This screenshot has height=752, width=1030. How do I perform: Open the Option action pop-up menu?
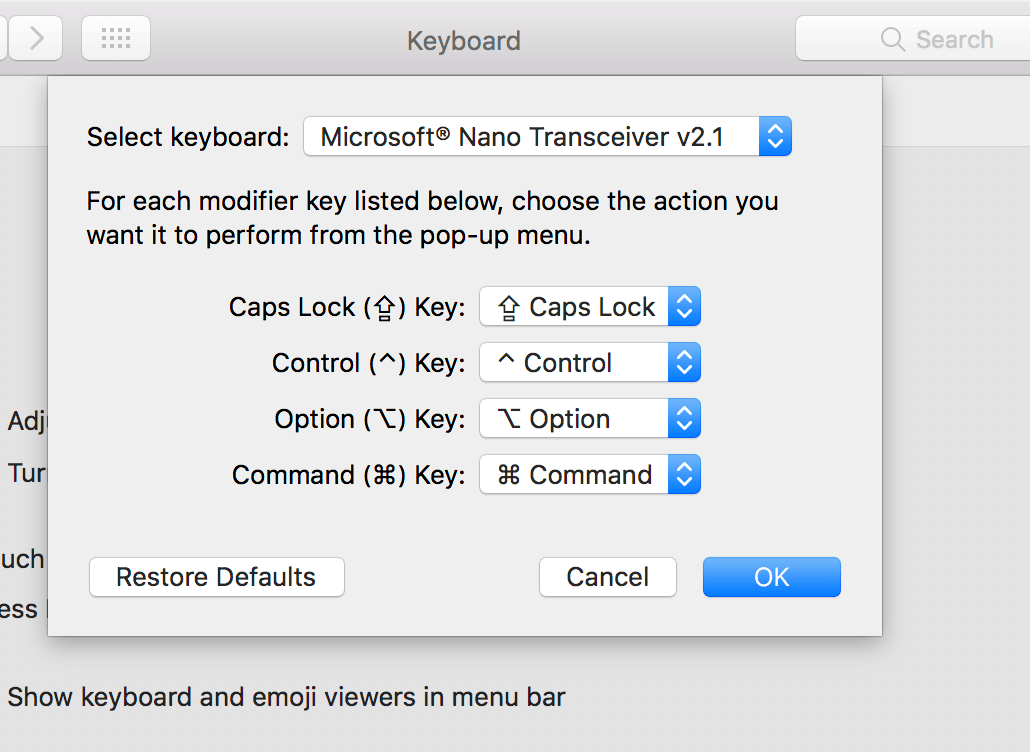[x=575, y=419]
